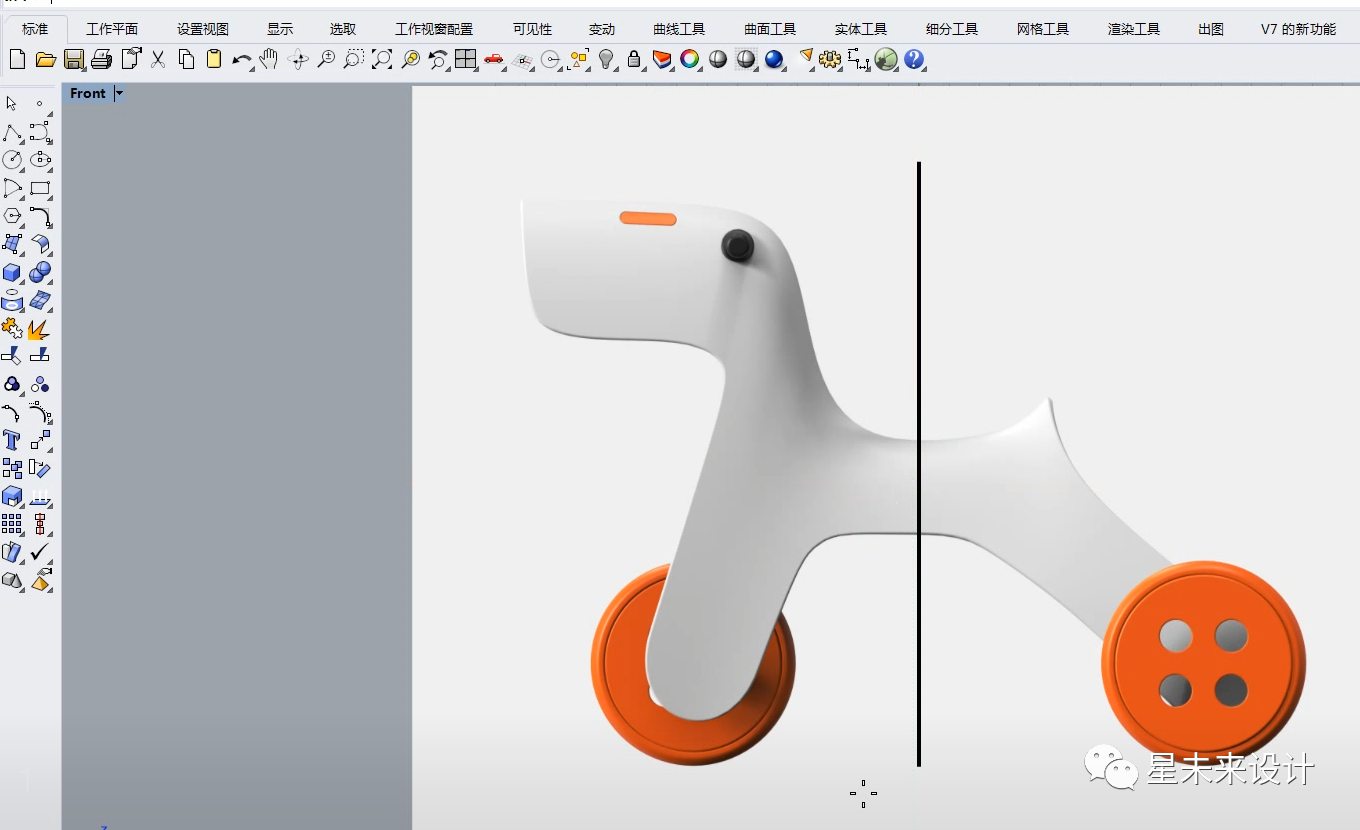Viewport: 1360px width, 830px height.
Task: Click the Explode tool icon
Action: tap(40, 328)
